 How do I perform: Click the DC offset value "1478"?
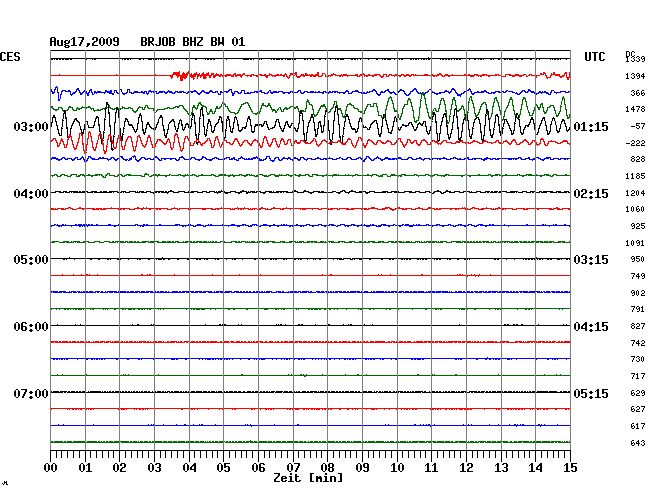(635, 109)
